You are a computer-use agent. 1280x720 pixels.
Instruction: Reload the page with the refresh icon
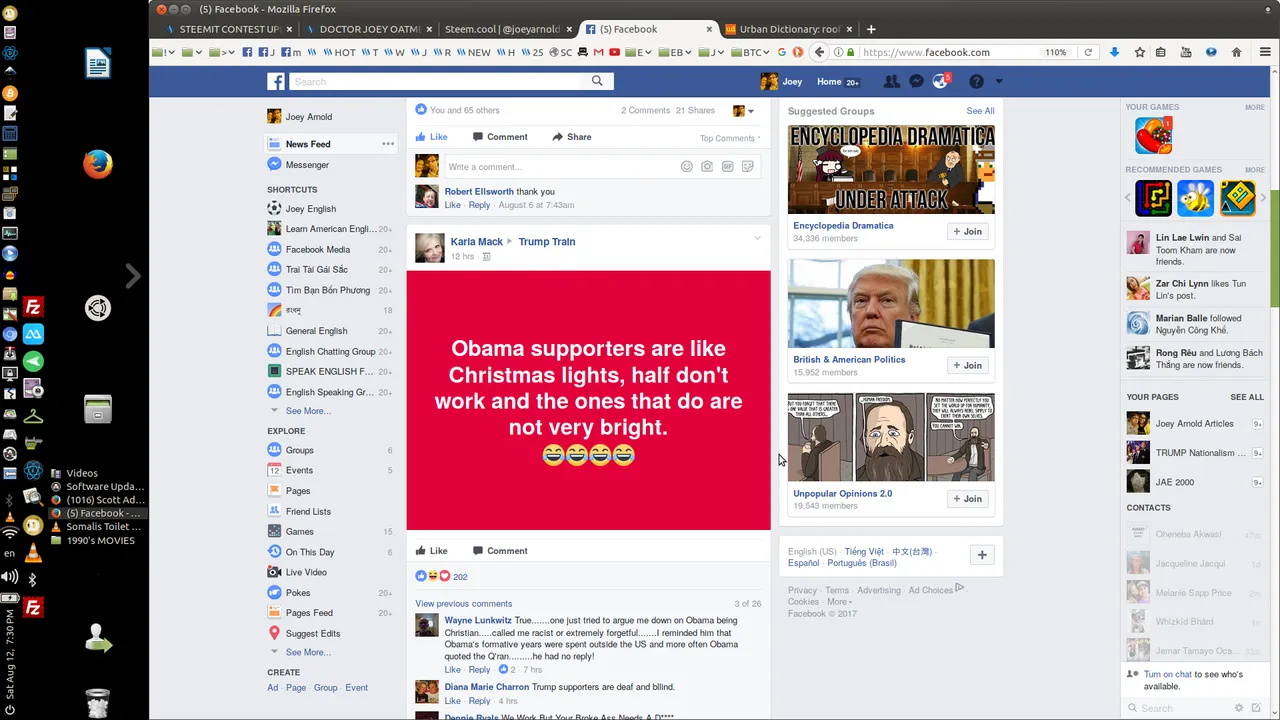point(1088,52)
